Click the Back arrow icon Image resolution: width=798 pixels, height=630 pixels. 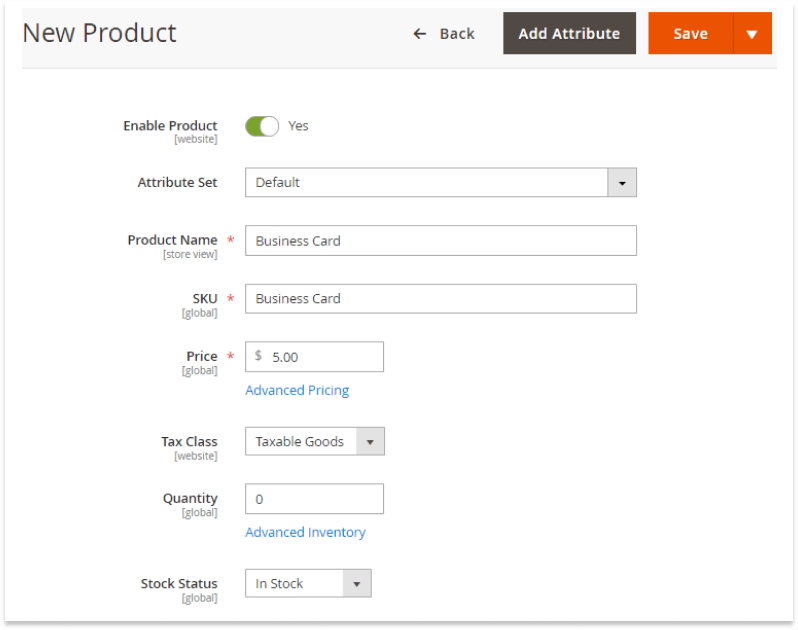[419, 34]
